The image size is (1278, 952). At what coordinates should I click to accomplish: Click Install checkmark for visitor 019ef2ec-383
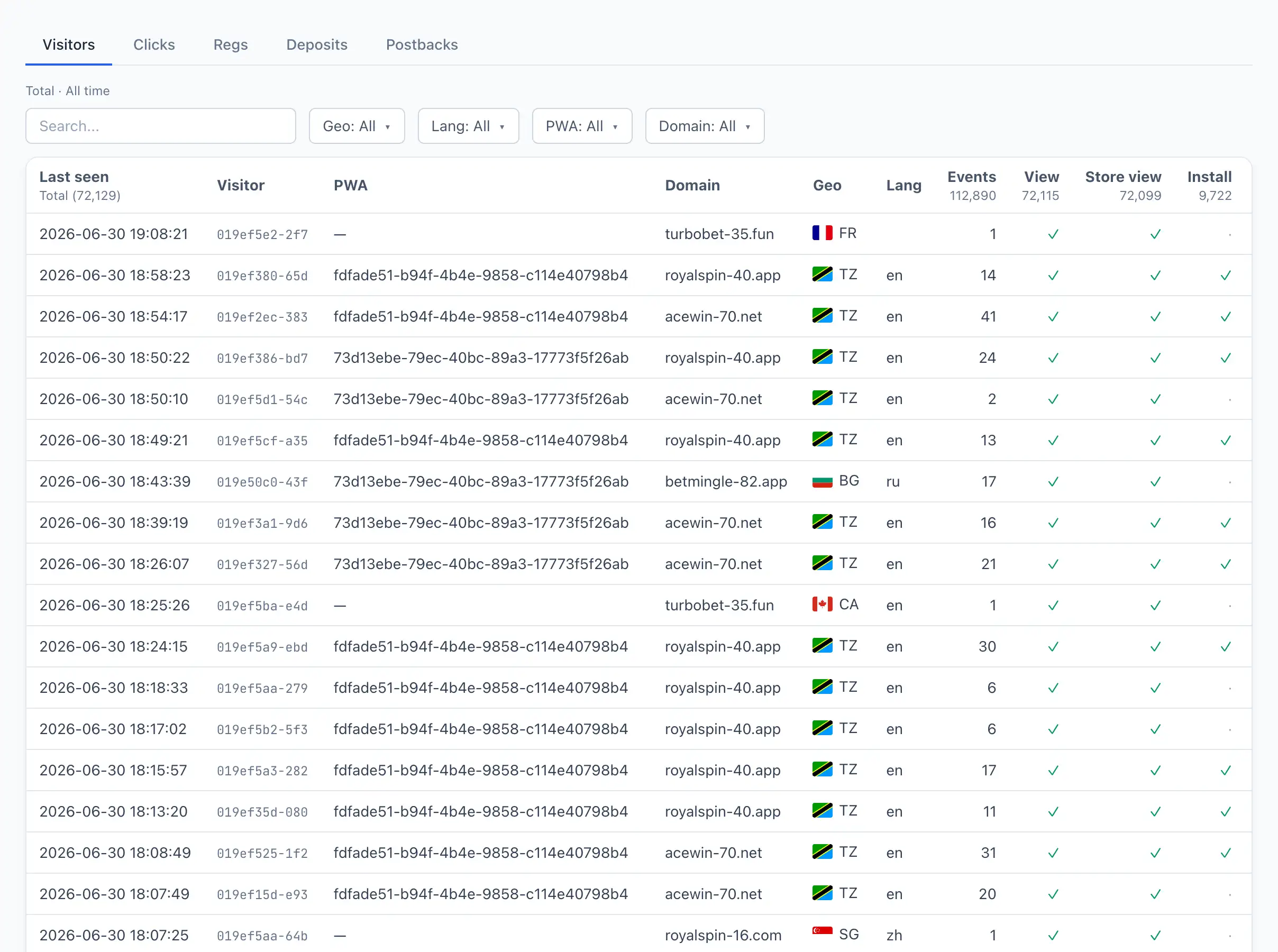(x=1226, y=316)
